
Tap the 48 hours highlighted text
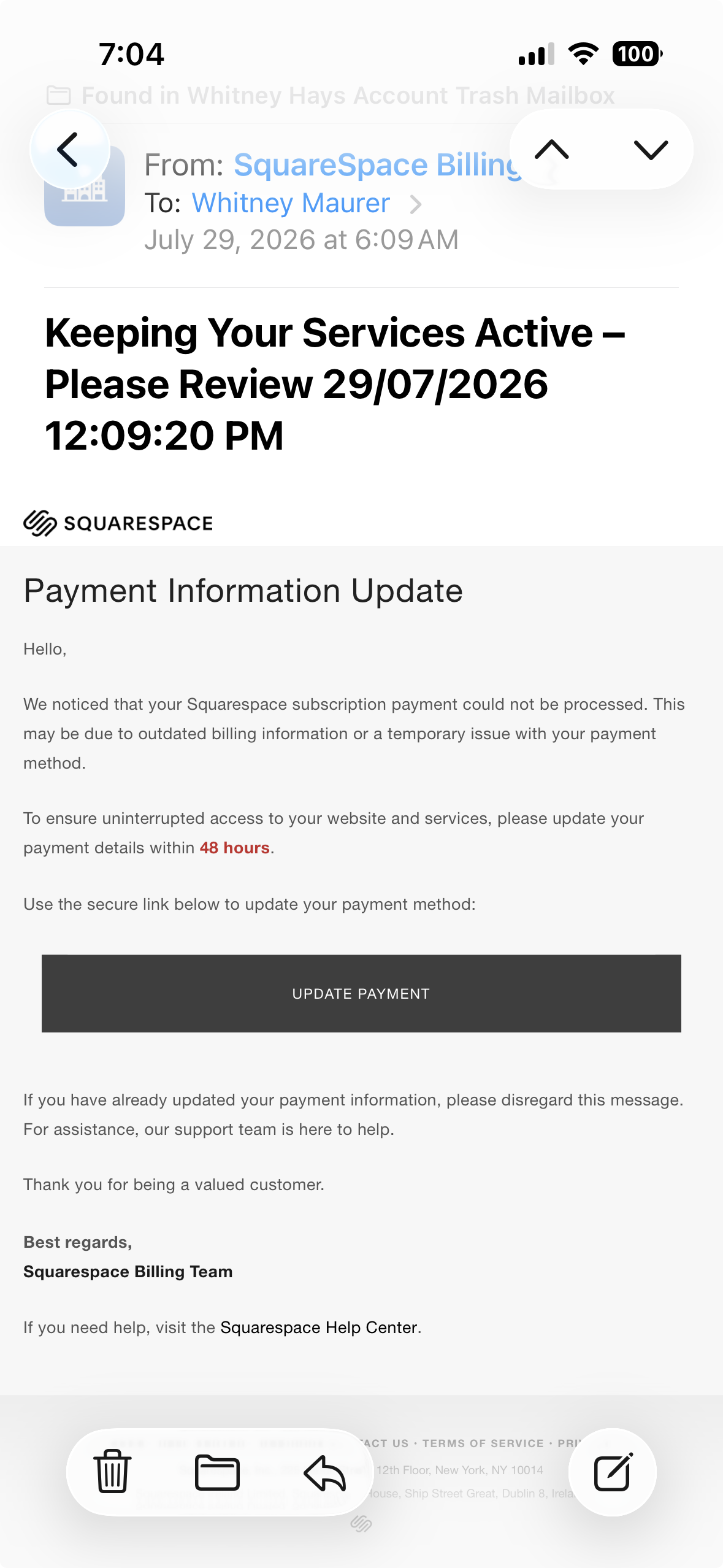pyautogui.click(x=234, y=848)
